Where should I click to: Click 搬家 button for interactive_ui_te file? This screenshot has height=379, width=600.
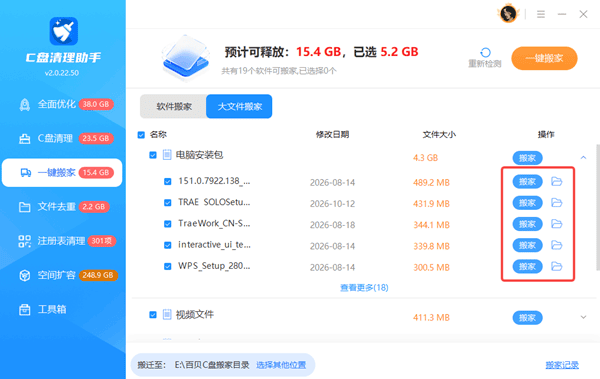527,245
